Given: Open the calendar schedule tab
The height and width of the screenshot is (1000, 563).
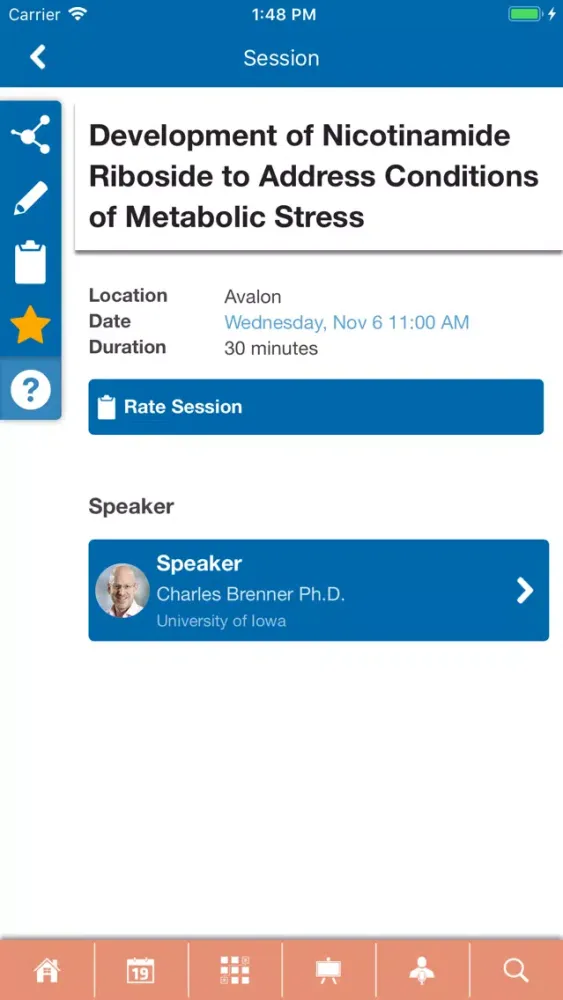Looking at the screenshot, I should pyautogui.click(x=141, y=970).
